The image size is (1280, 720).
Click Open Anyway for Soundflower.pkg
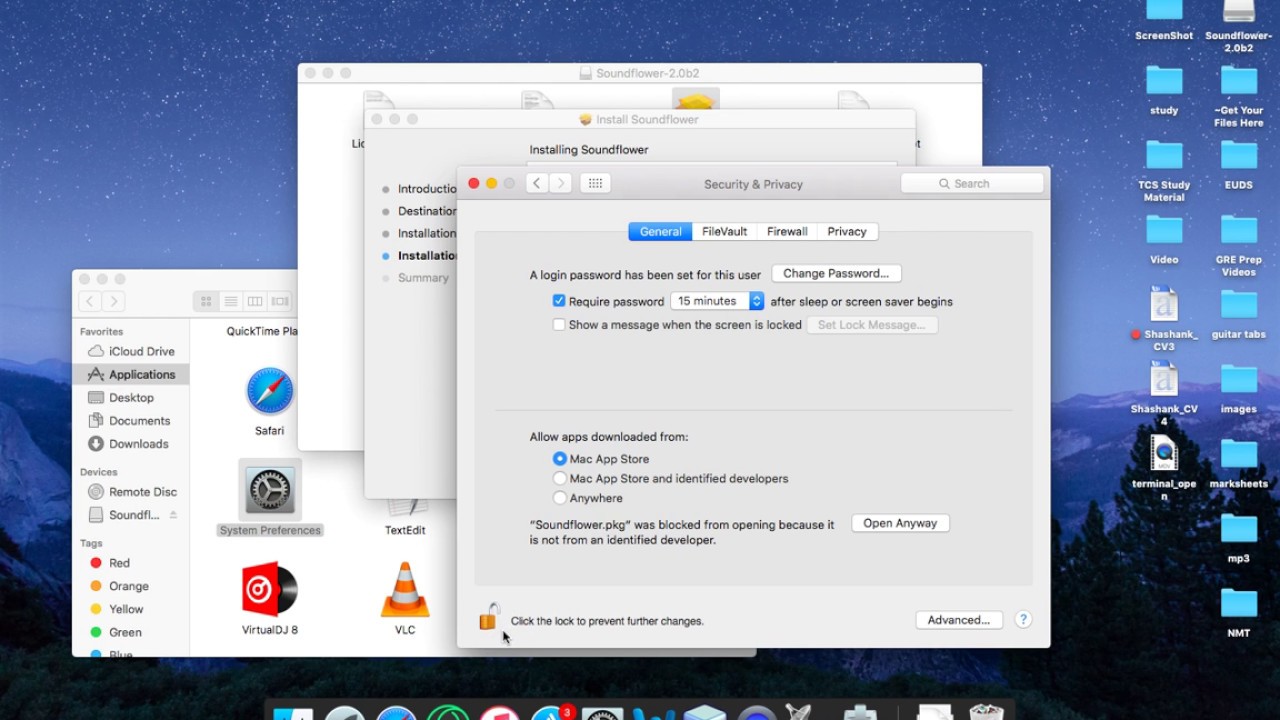[900, 523]
